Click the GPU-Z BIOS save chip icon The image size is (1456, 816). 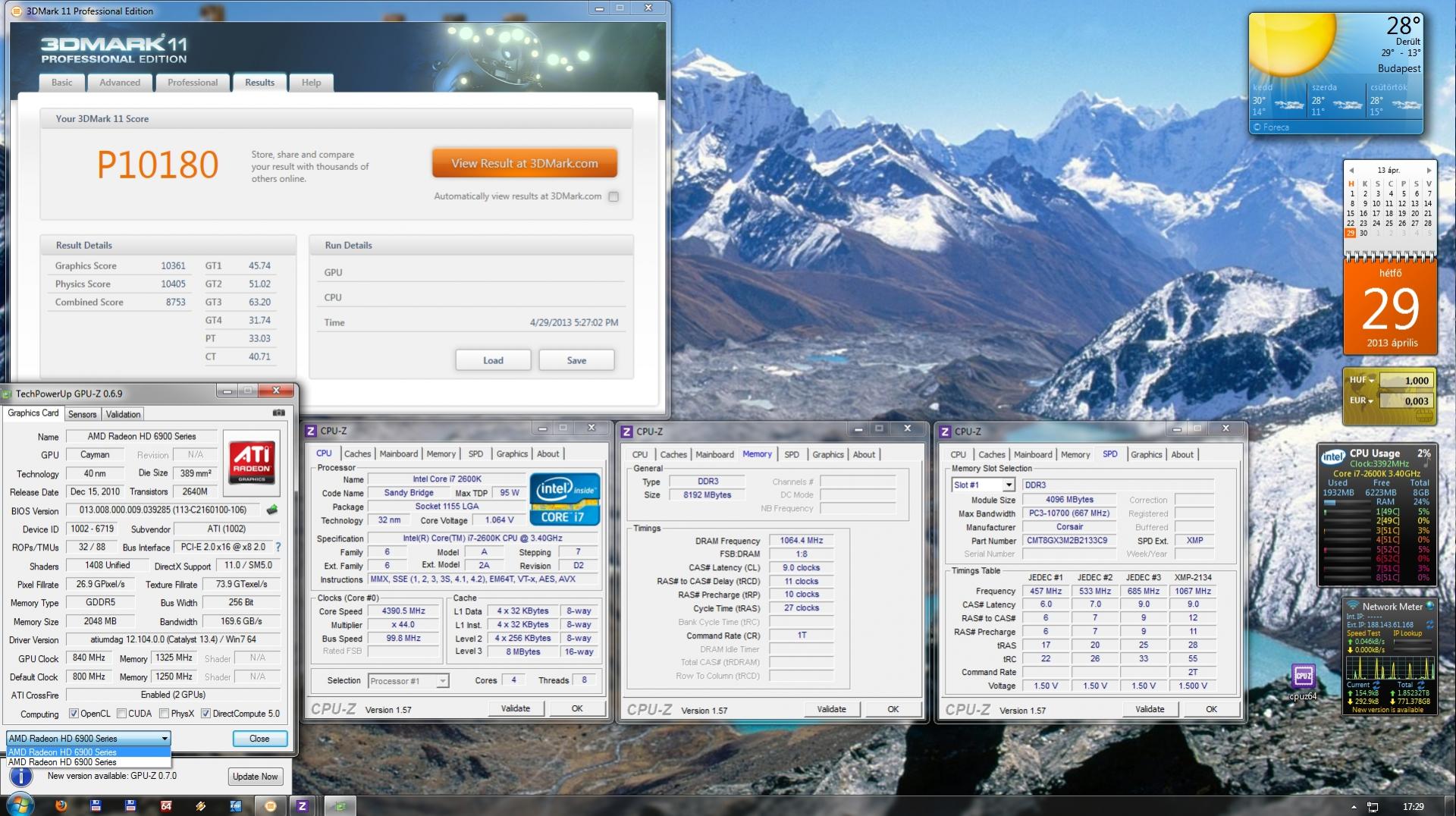point(271,510)
